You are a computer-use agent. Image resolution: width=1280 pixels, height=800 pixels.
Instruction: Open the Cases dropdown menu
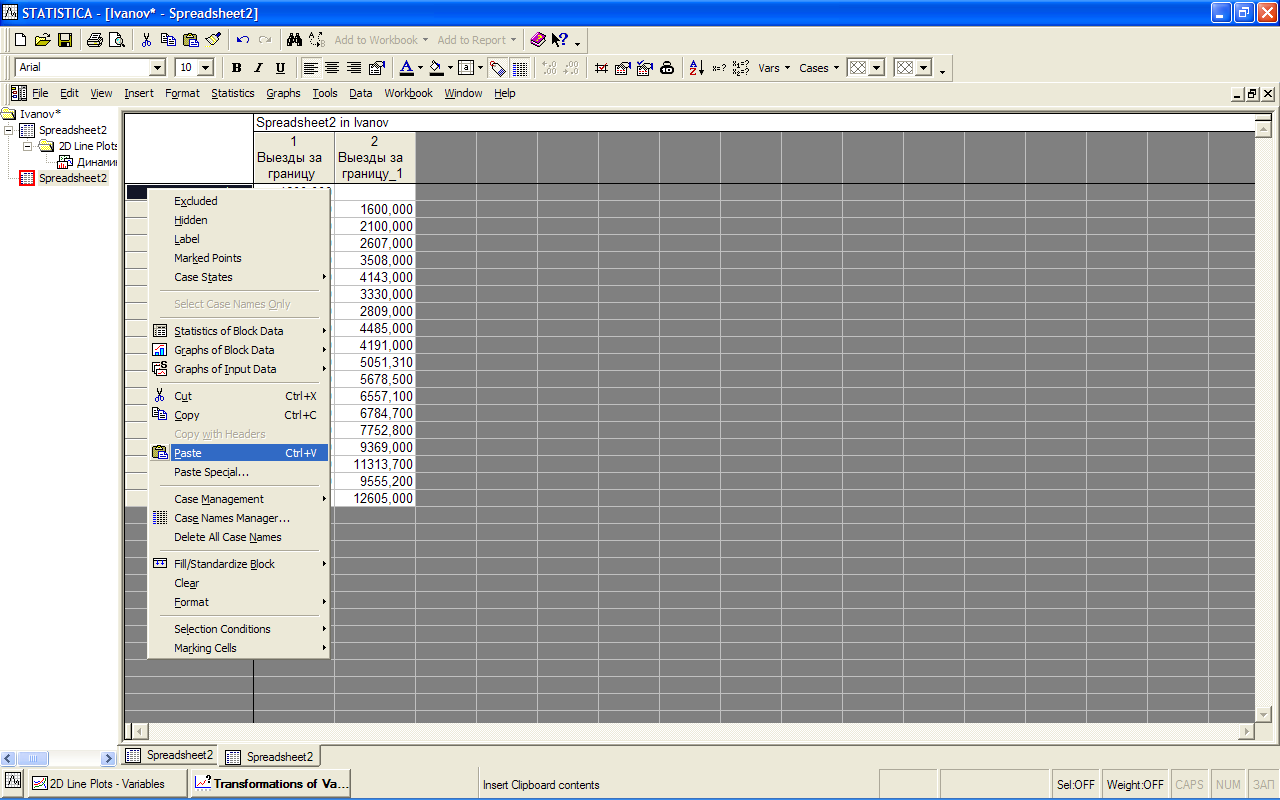[819, 68]
